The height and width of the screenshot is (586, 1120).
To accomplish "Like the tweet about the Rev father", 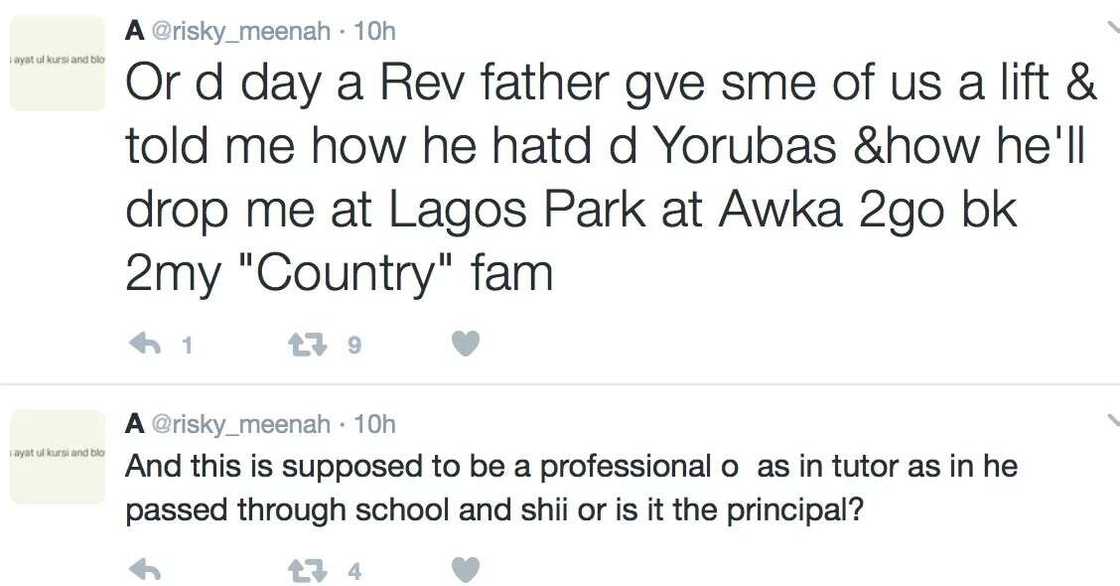I will pyautogui.click(x=465, y=345).
